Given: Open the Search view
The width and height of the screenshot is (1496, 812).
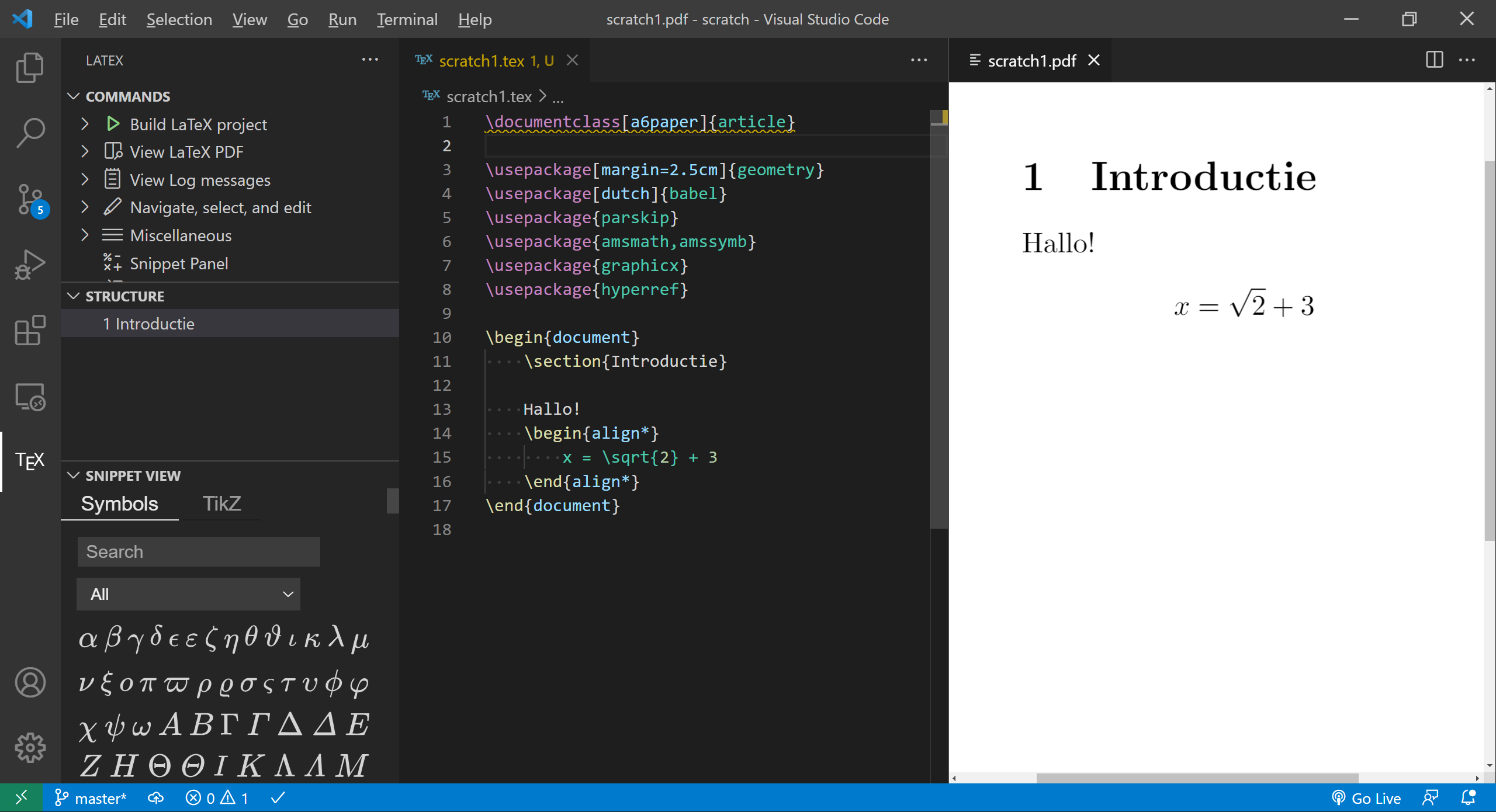Looking at the screenshot, I should click(x=29, y=133).
